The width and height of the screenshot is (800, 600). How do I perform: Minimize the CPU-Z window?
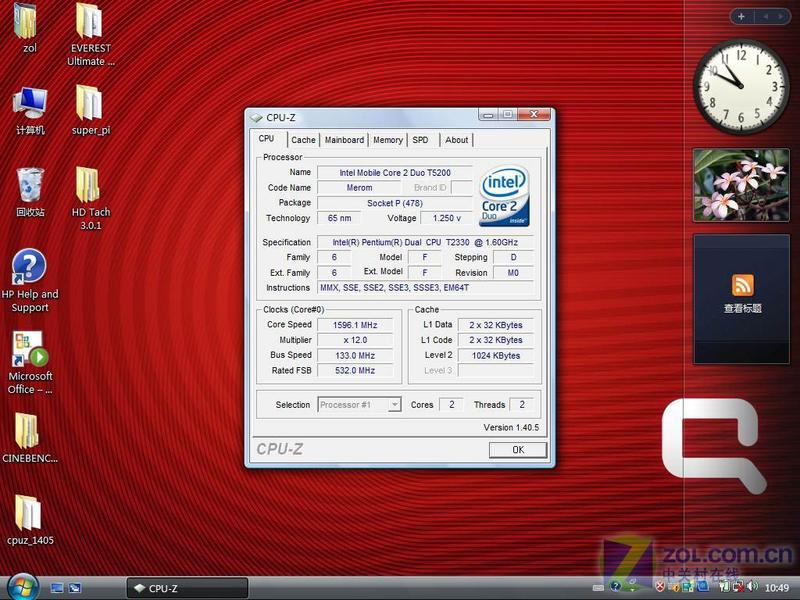[x=488, y=115]
